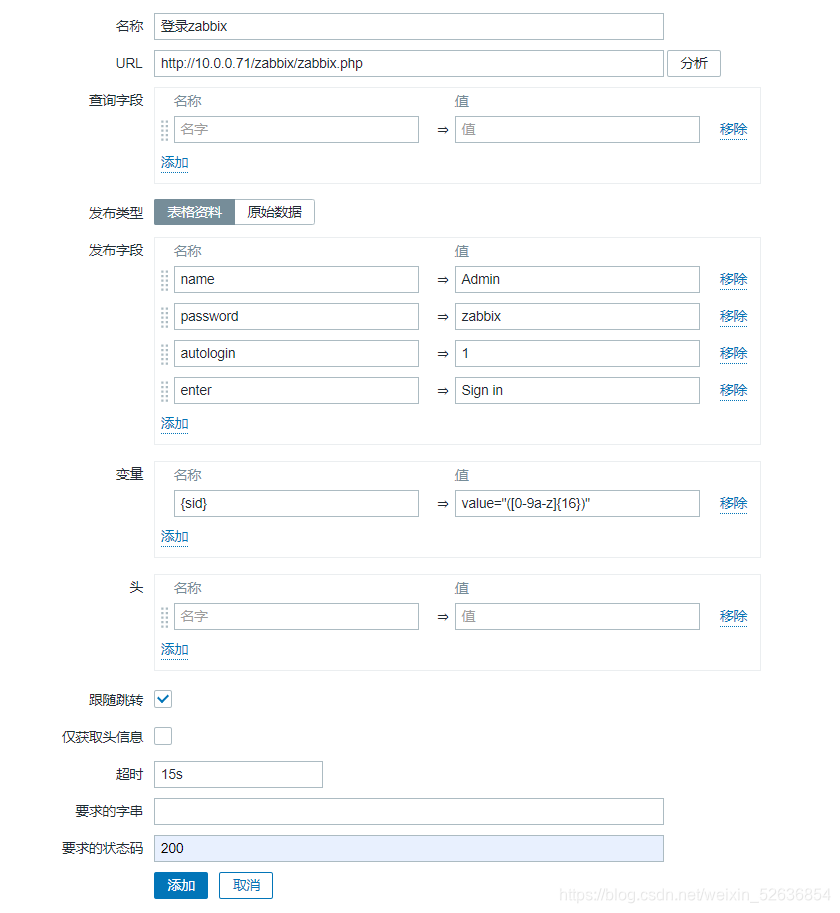
Task: Grab the drag handle of the header row
Action: (165, 617)
